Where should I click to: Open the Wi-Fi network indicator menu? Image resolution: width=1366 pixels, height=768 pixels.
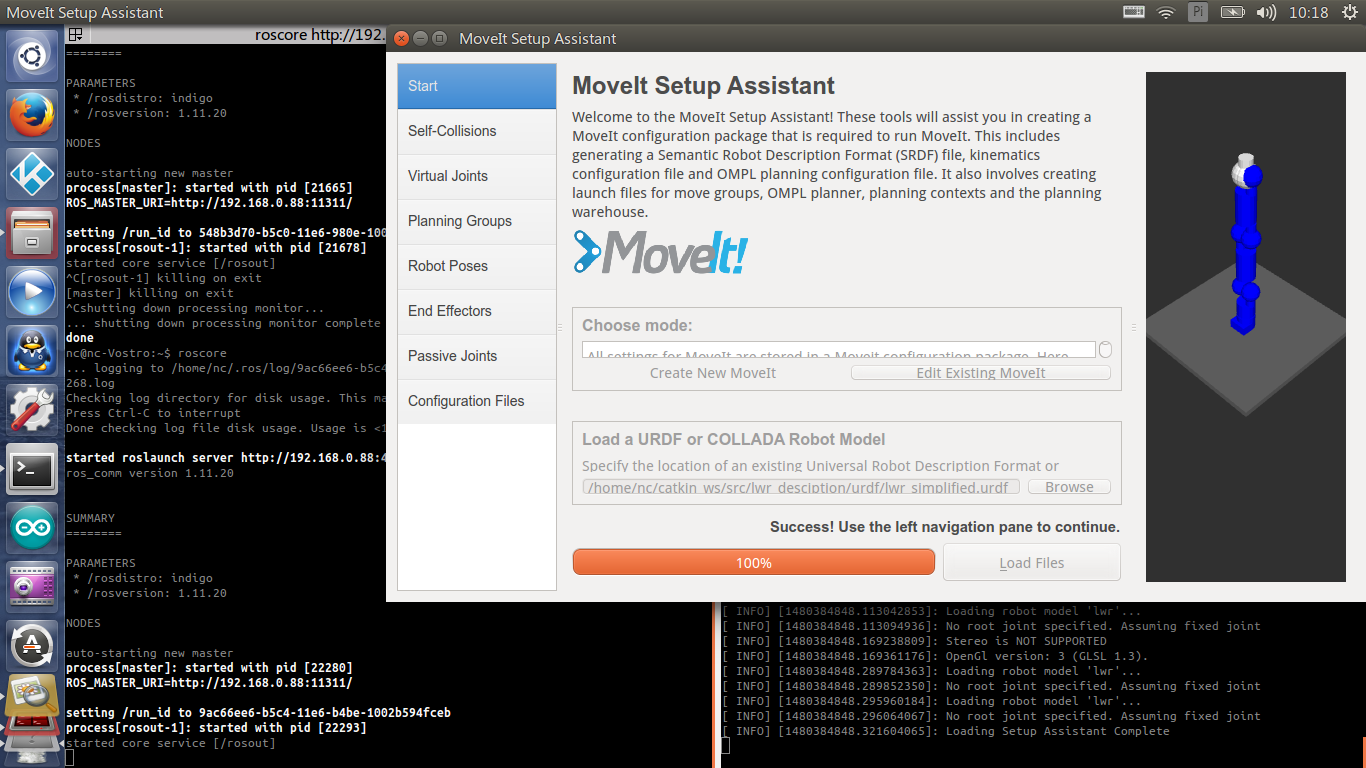click(x=1166, y=13)
